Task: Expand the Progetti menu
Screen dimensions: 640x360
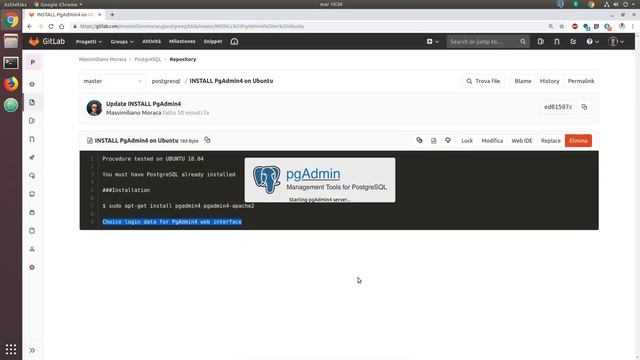Action: 89,42
